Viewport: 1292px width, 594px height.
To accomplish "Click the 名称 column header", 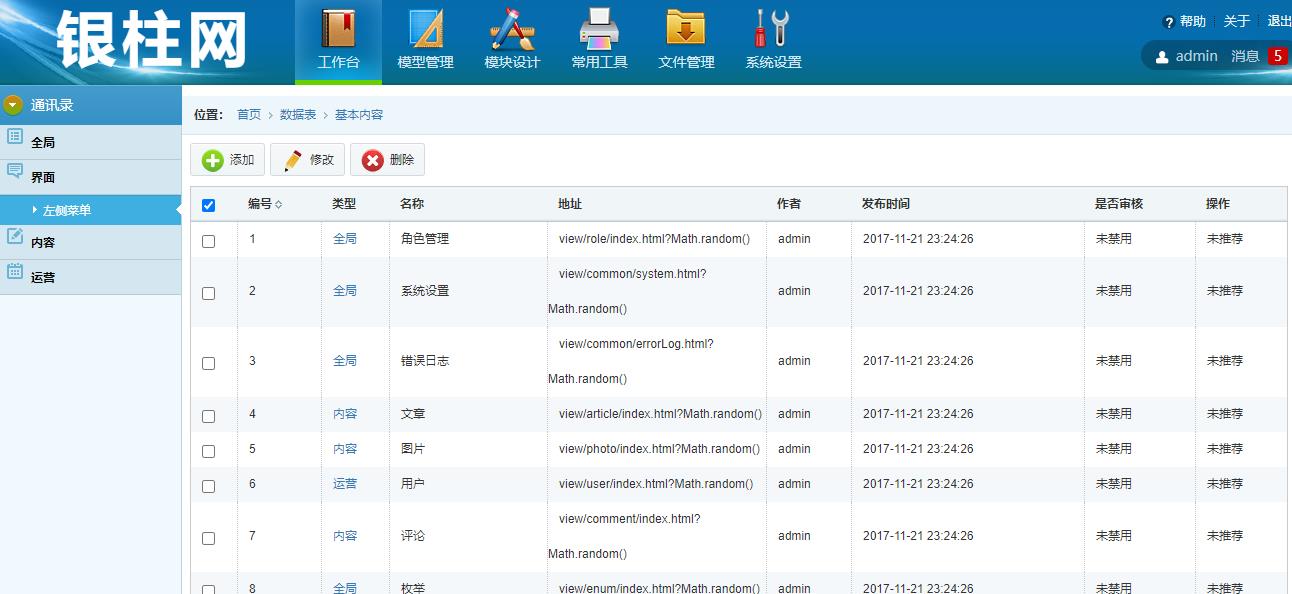I will coord(412,204).
